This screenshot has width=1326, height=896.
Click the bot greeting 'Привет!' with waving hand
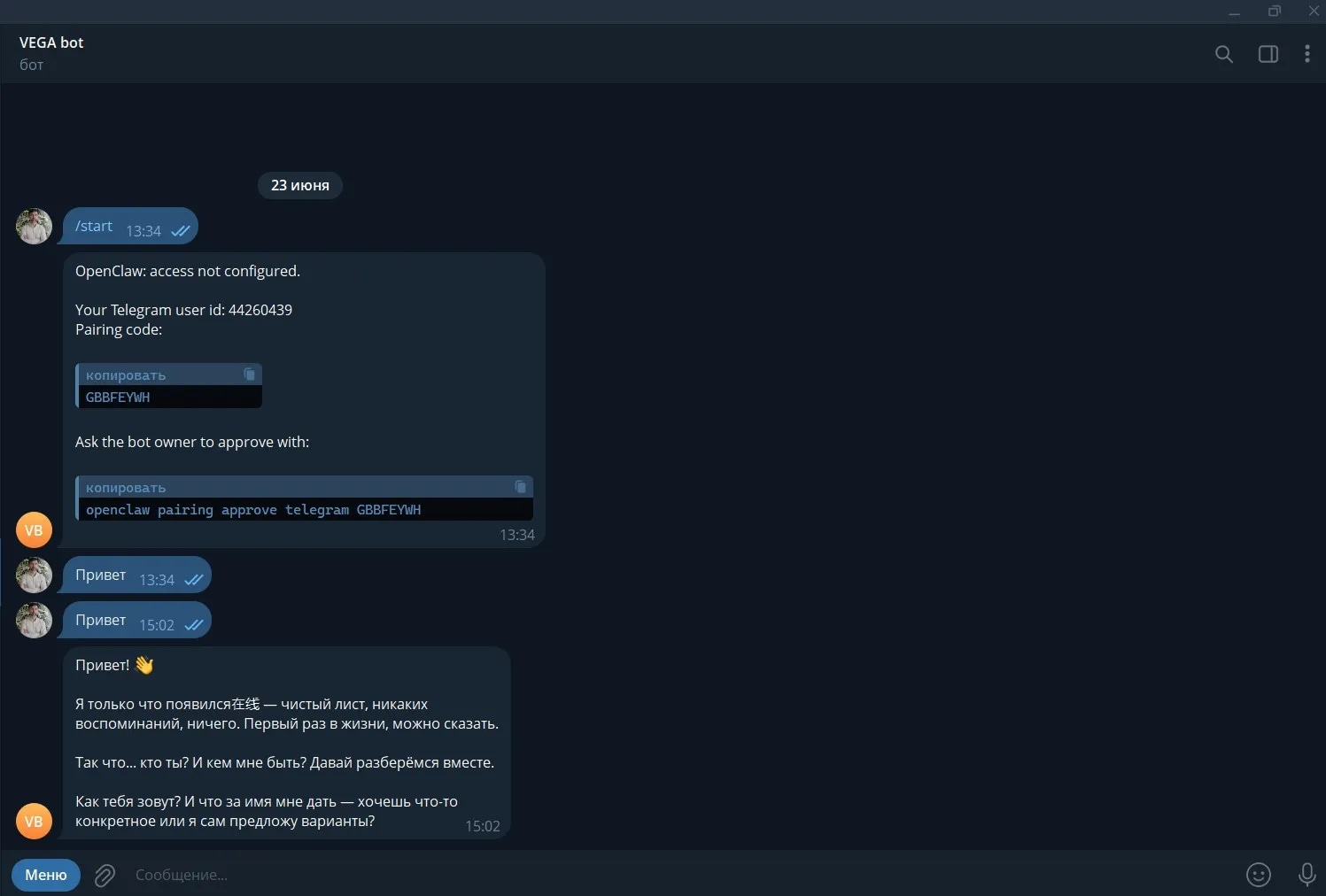click(114, 665)
